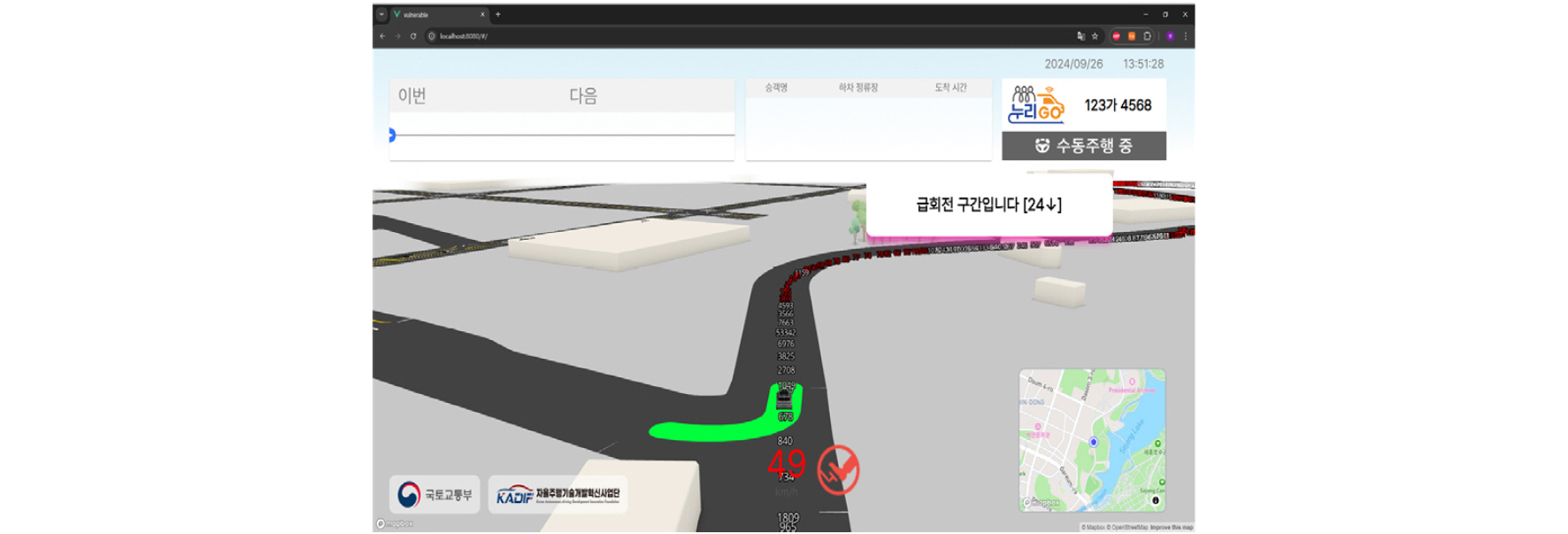Open the red ABP extension icon

[1116, 36]
